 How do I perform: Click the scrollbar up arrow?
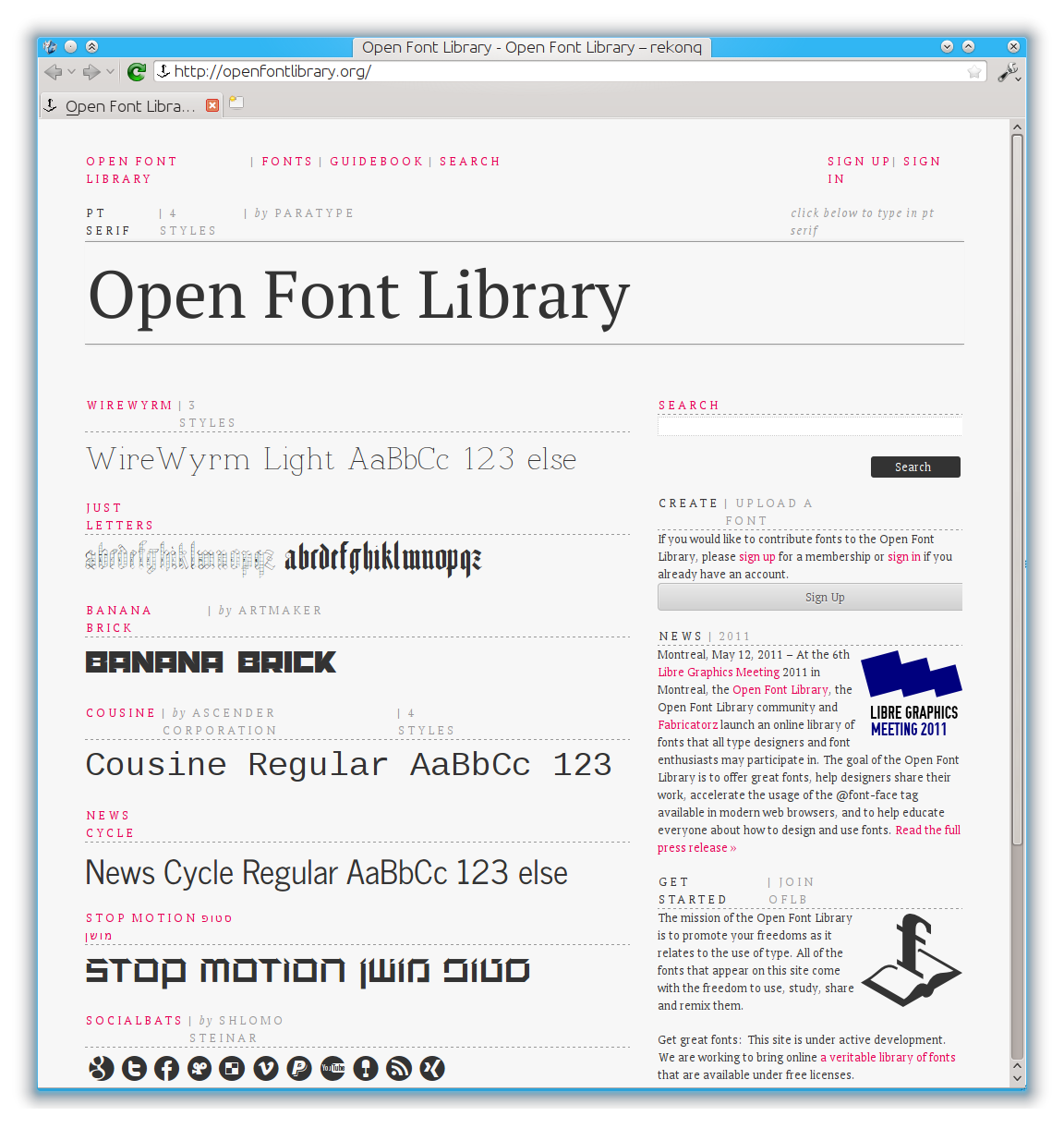coord(1017,127)
